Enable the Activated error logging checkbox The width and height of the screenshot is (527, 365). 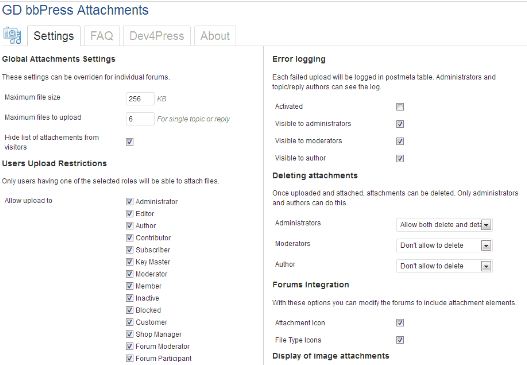pyautogui.click(x=400, y=107)
